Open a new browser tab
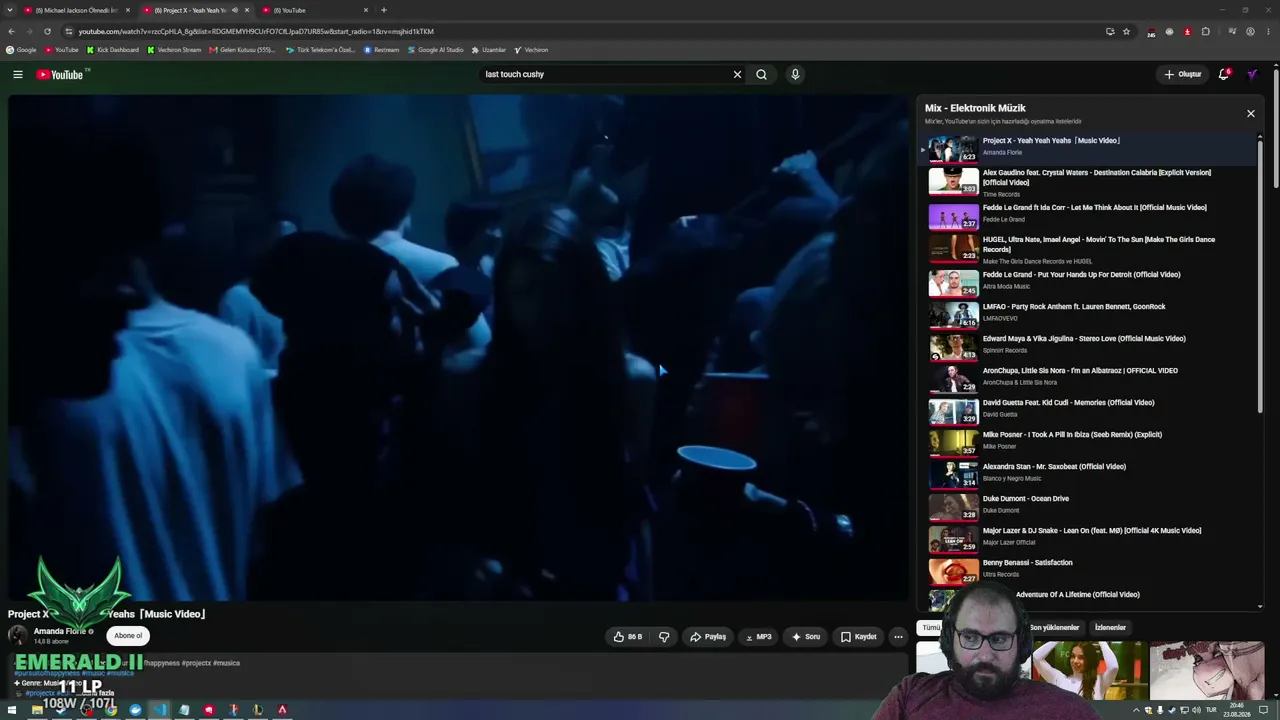The width and height of the screenshot is (1280, 720). click(383, 10)
